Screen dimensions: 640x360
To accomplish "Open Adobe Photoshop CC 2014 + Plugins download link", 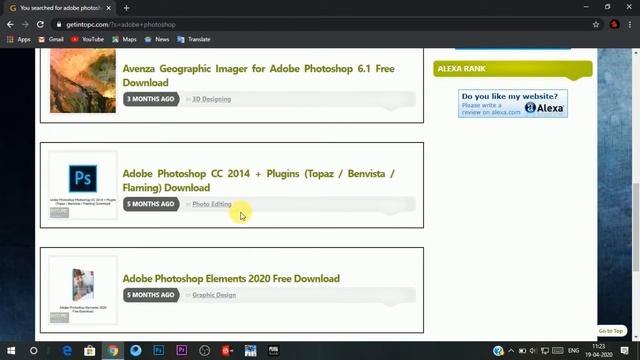I will pos(258,180).
